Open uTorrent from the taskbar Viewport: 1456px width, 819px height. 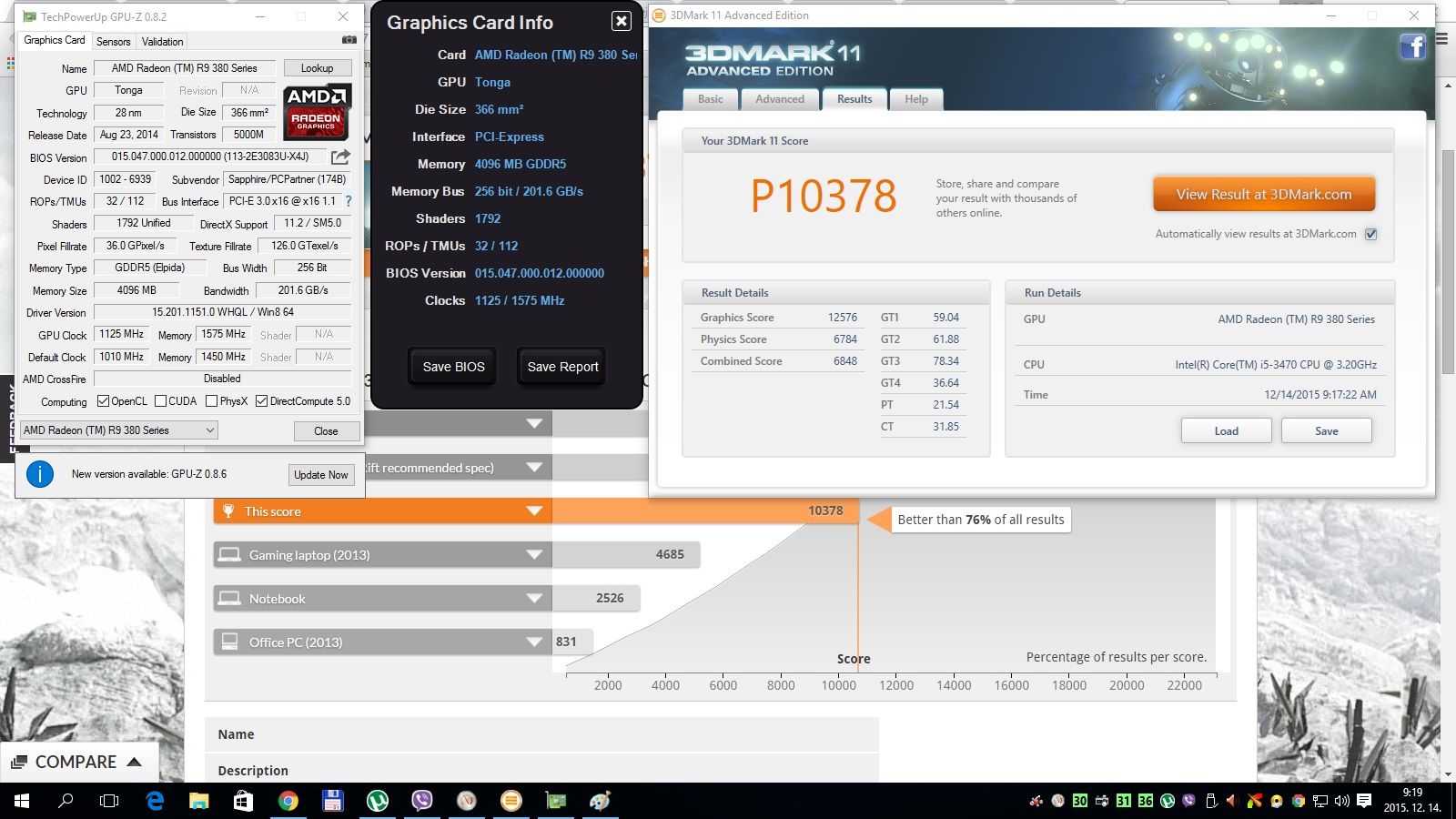tap(377, 801)
